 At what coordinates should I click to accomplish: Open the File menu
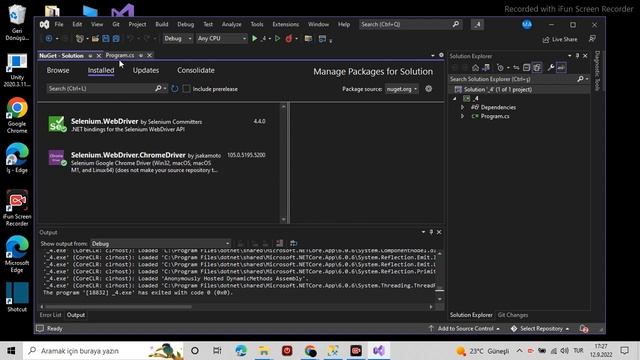tap(59, 24)
